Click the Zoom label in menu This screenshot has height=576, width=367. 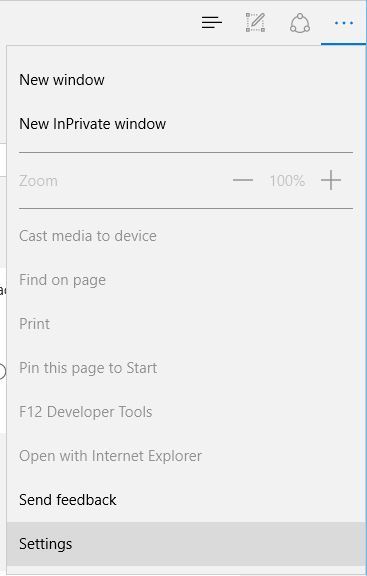(x=38, y=181)
